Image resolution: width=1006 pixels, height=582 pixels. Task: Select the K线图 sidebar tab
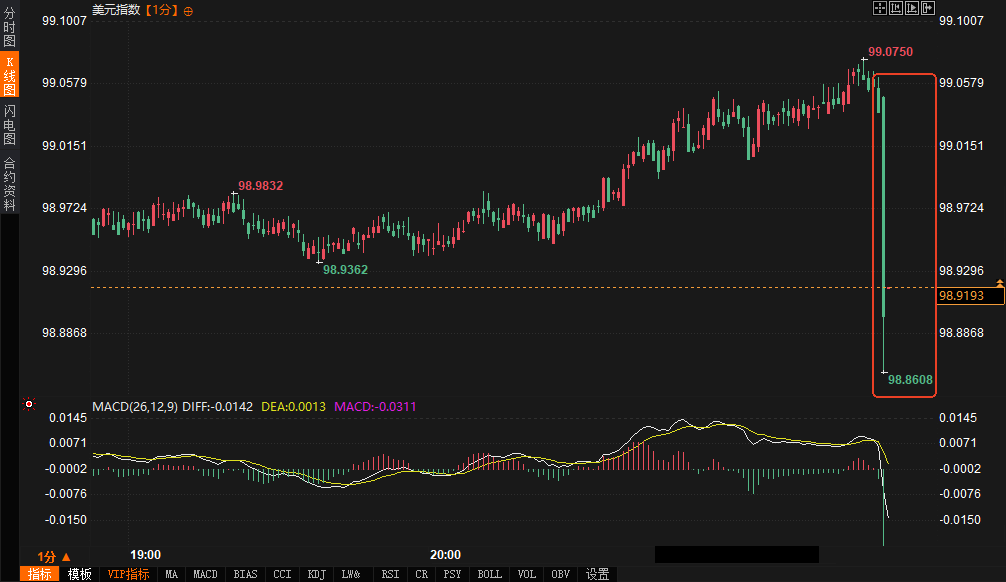[10, 75]
